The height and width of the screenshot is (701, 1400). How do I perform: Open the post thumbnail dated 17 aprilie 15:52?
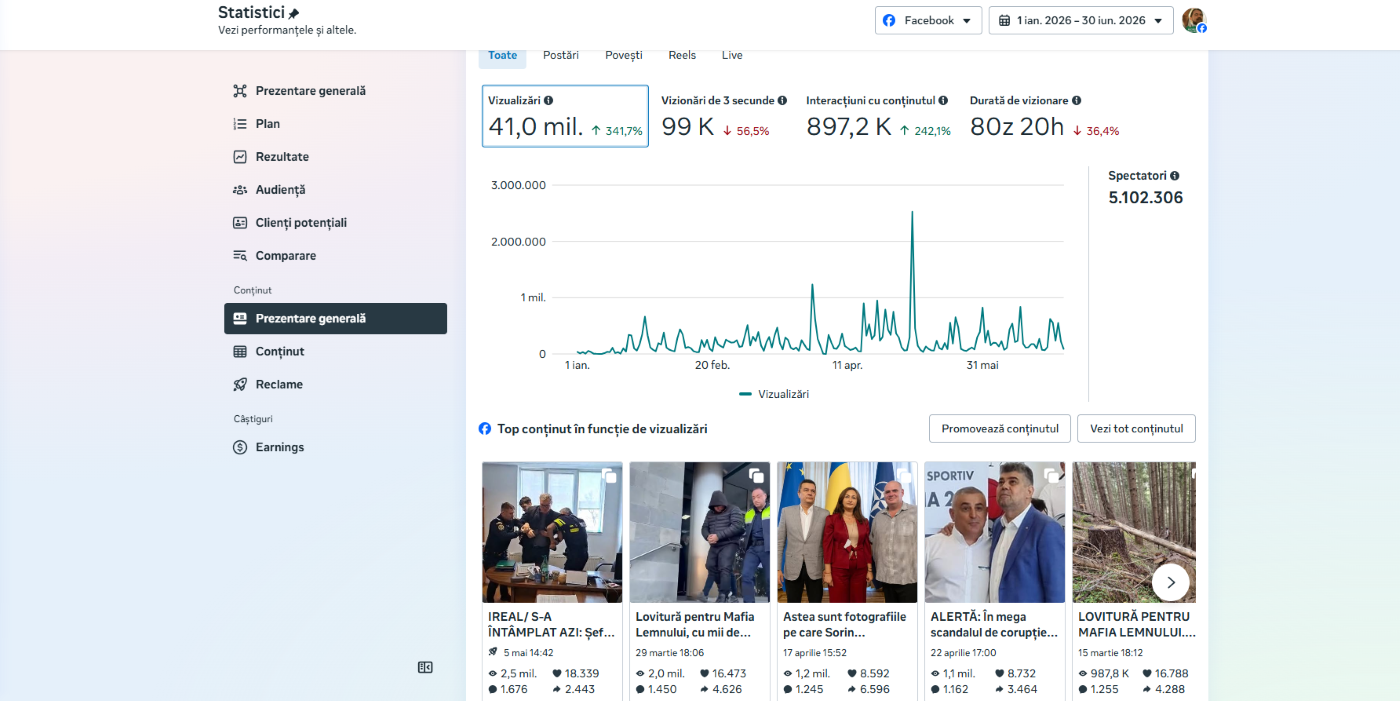(x=847, y=532)
